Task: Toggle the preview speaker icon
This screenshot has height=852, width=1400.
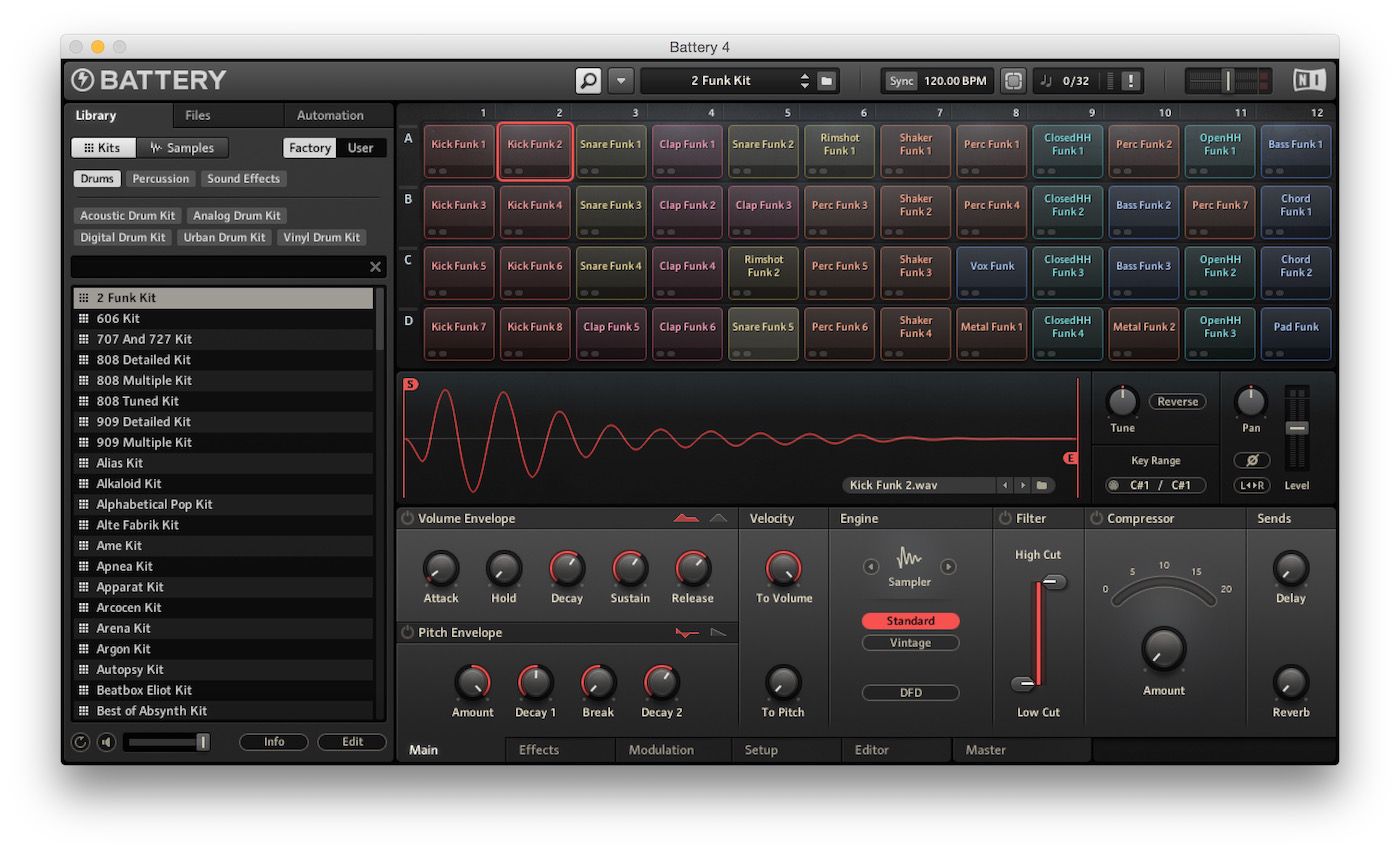Action: (x=106, y=743)
